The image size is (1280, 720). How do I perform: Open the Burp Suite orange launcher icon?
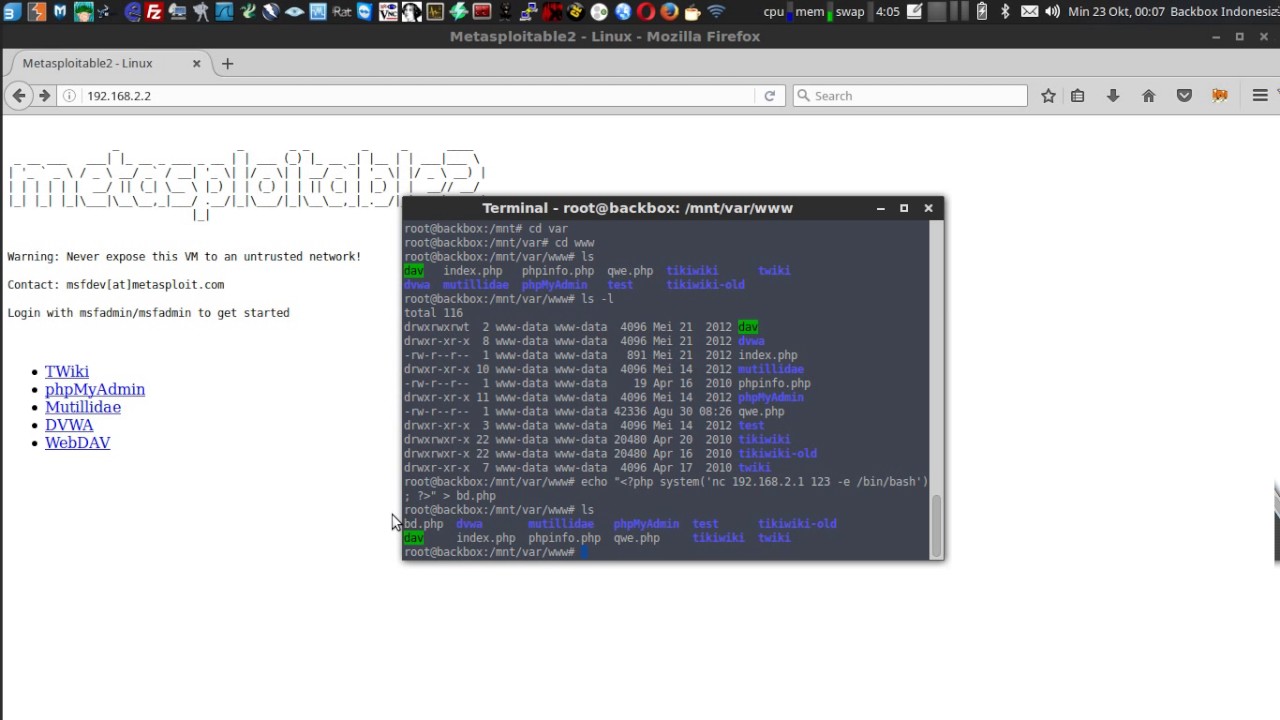[x=36, y=12]
